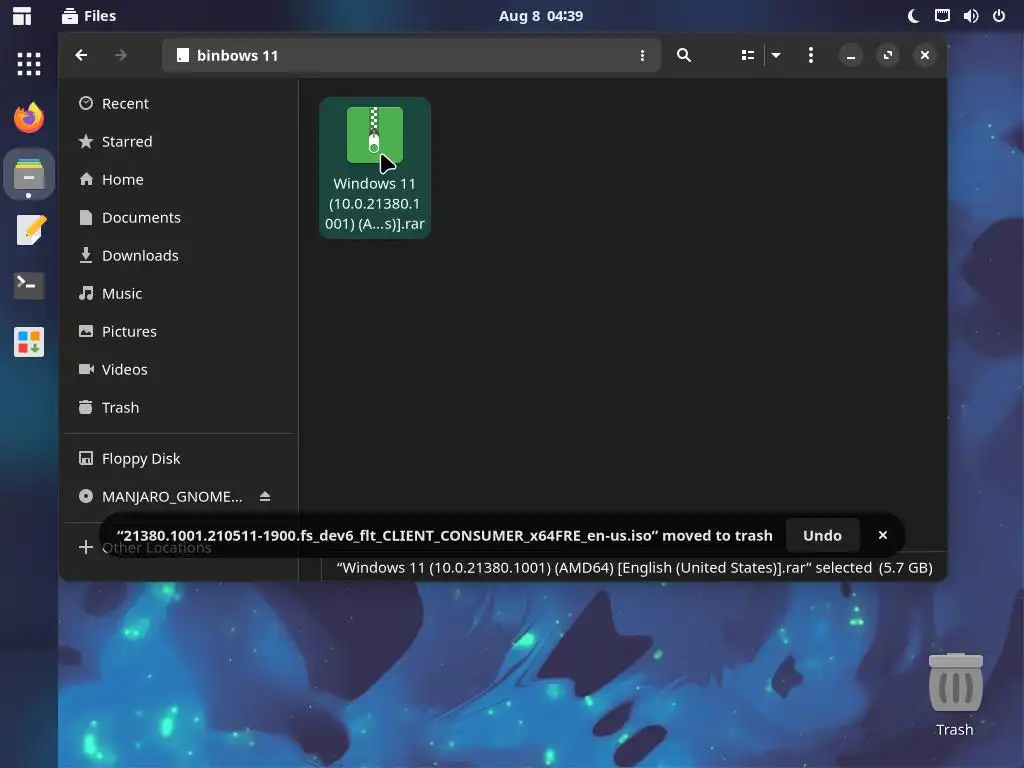
Task: Launch Firefox from the dock
Action: pyautogui.click(x=29, y=118)
